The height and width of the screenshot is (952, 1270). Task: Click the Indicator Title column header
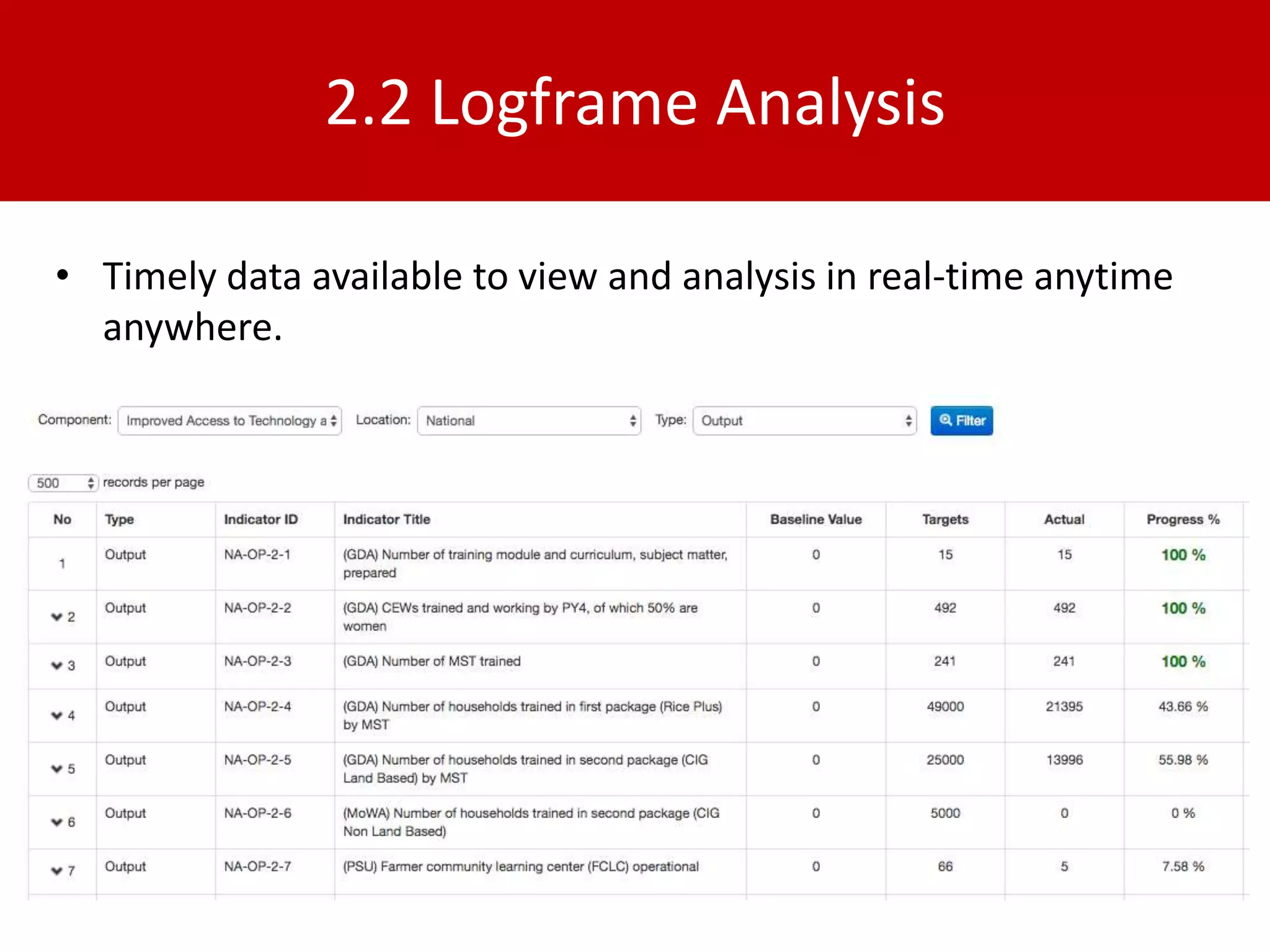(386, 519)
